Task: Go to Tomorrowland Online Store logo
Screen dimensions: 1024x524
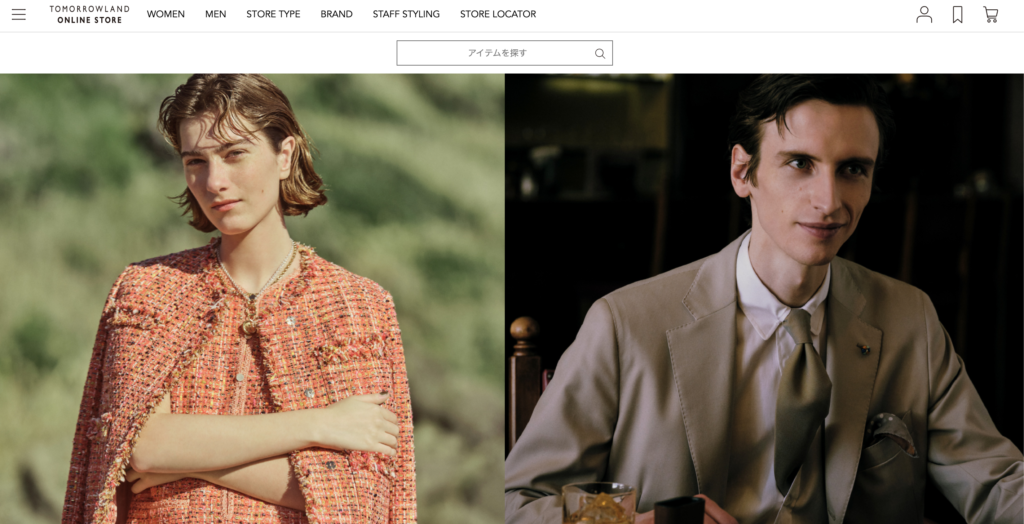Action: (89, 14)
